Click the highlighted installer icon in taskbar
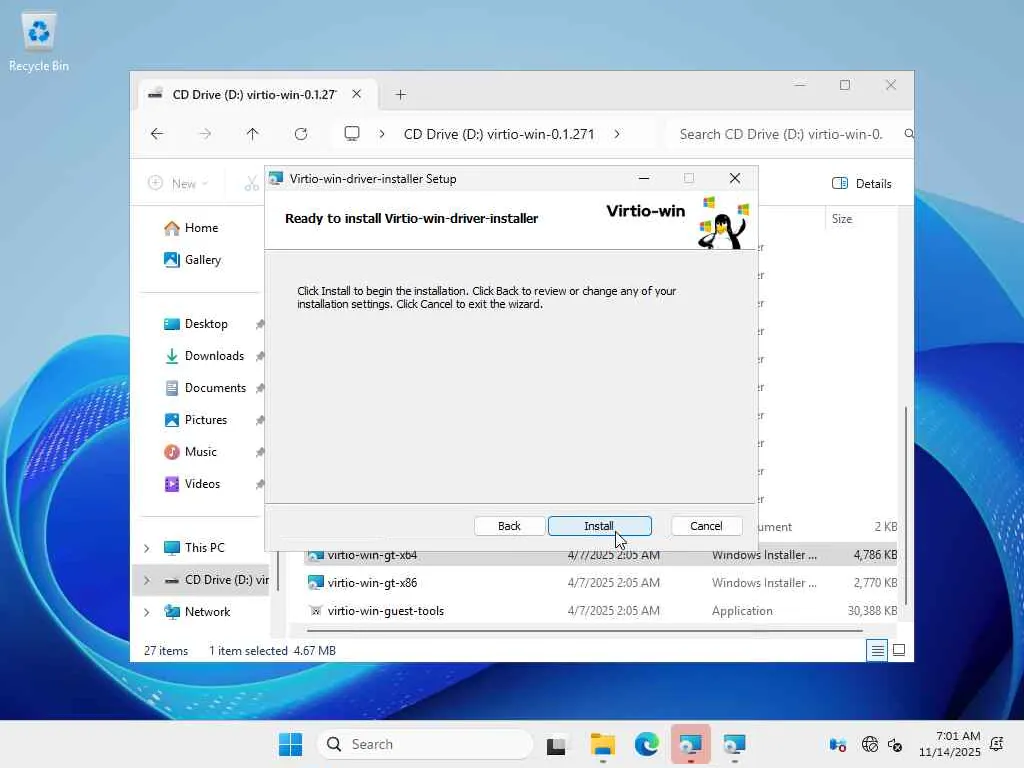 (x=690, y=744)
